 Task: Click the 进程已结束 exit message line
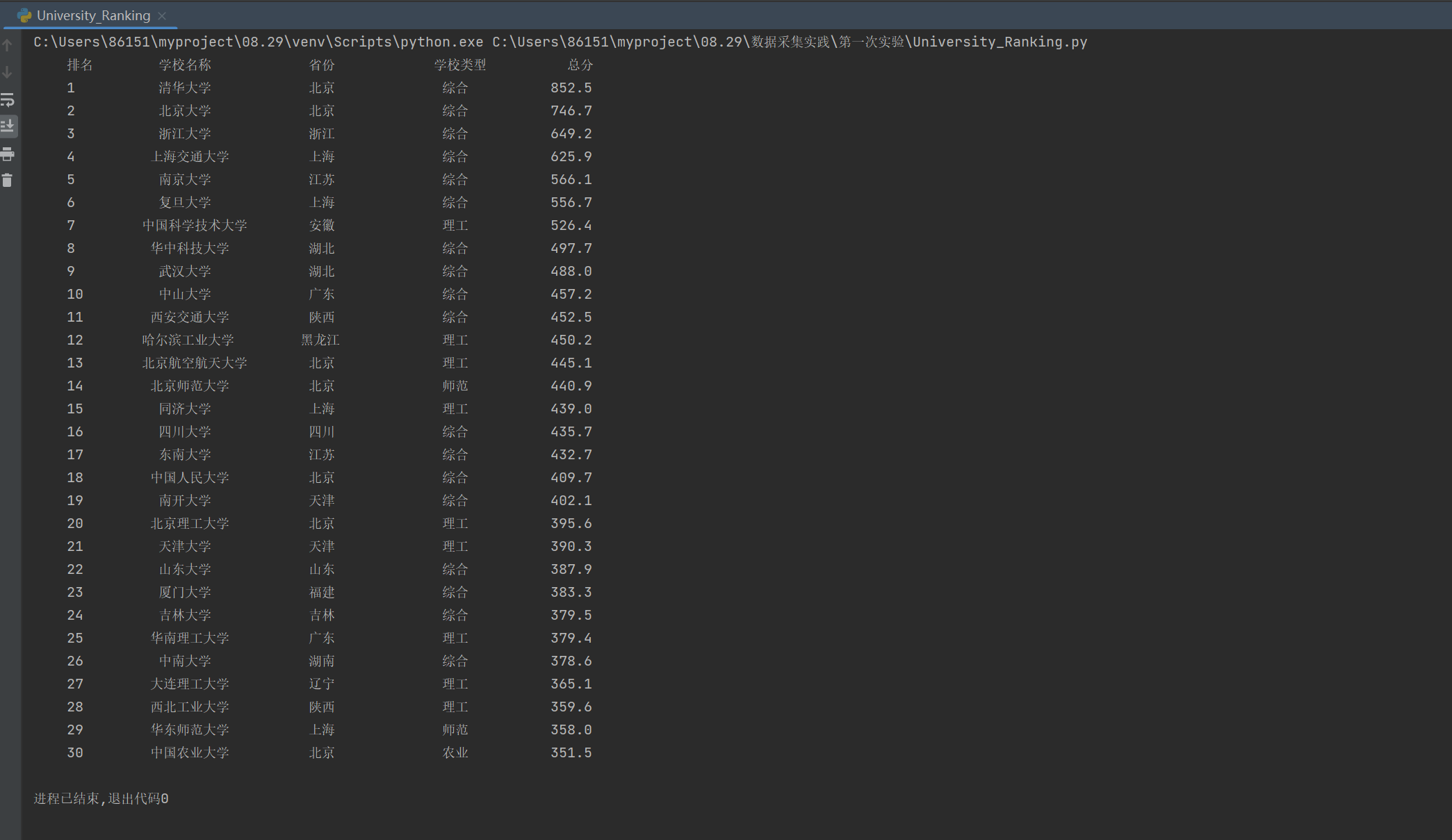click(101, 798)
